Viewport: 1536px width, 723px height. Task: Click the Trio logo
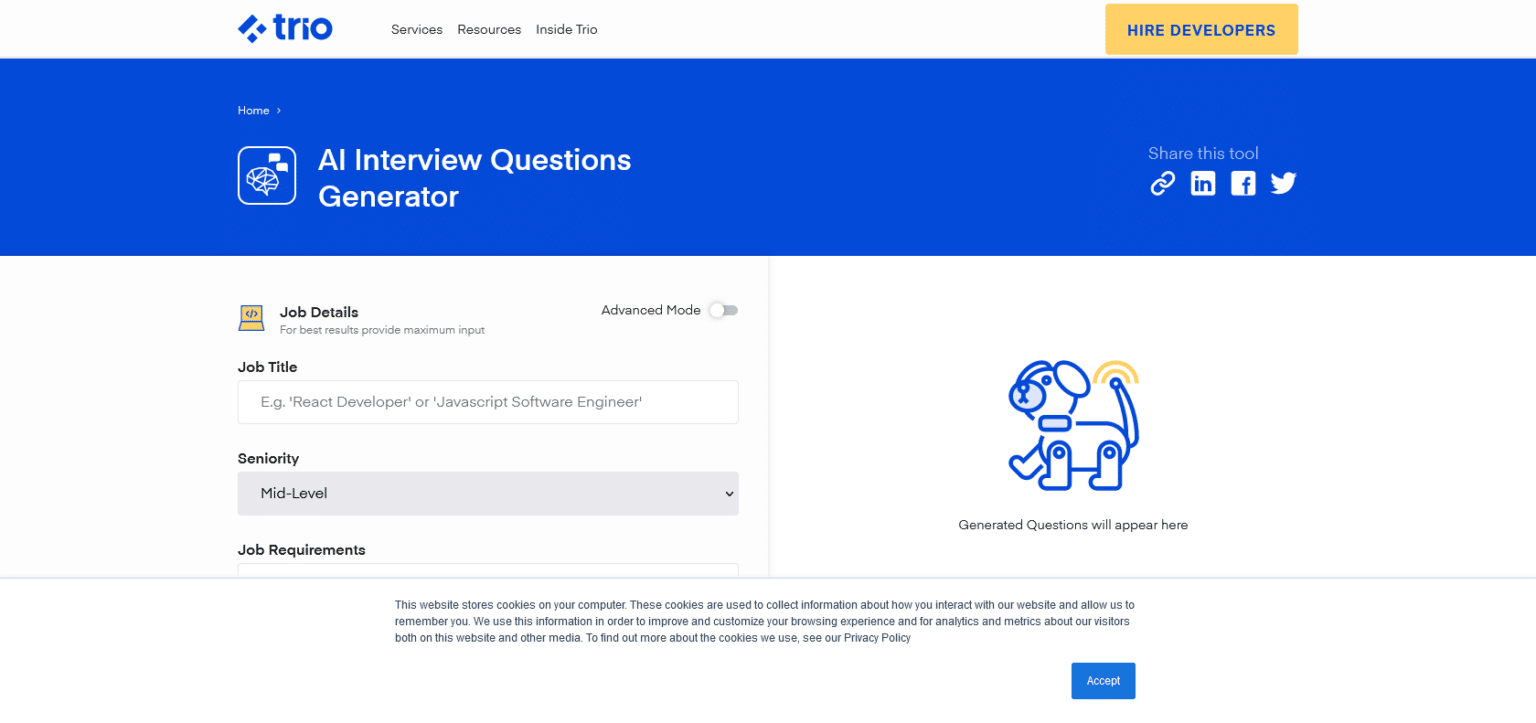click(285, 28)
